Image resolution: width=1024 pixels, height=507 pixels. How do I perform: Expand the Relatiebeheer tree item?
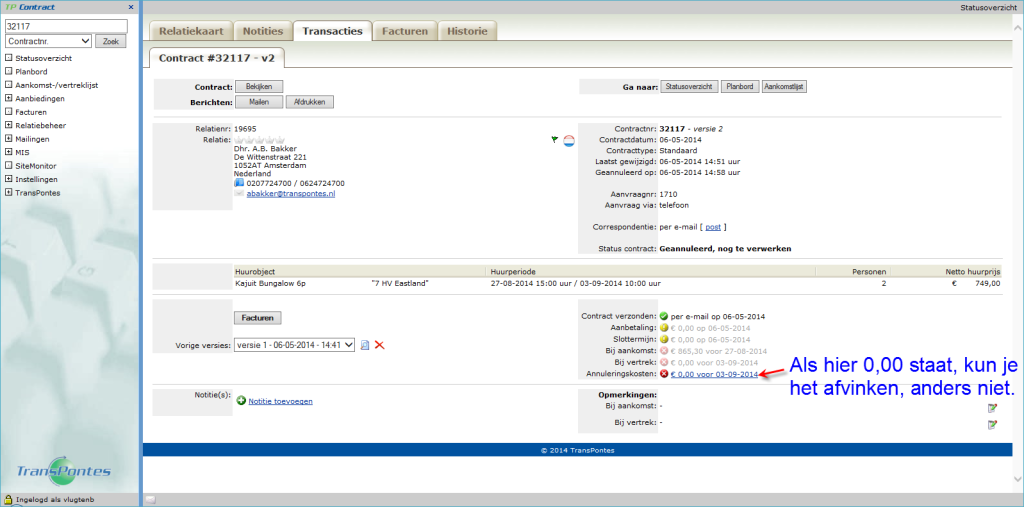(9, 126)
